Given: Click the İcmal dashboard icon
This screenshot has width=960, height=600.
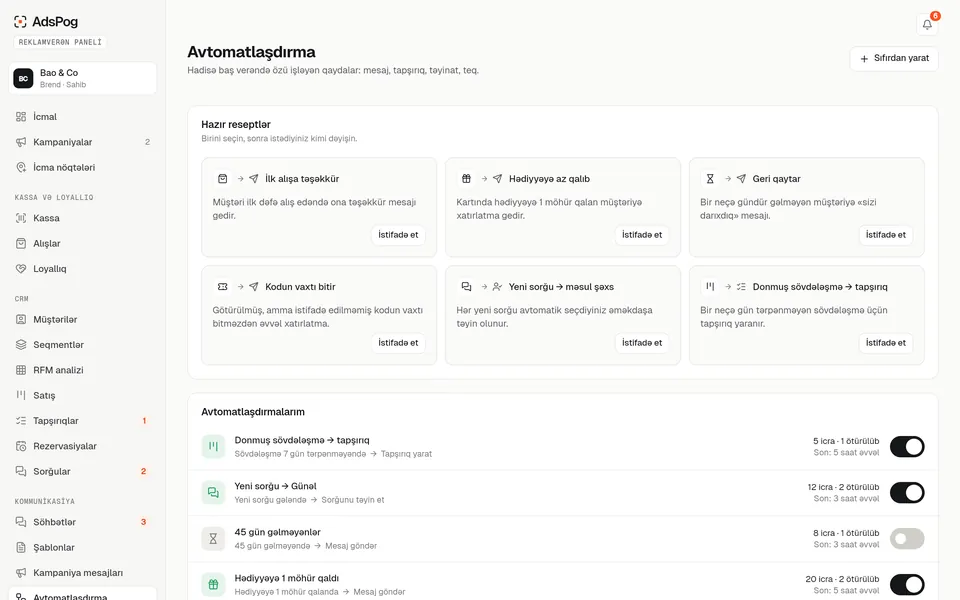Looking at the screenshot, I should pyautogui.click(x=21, y=116).
